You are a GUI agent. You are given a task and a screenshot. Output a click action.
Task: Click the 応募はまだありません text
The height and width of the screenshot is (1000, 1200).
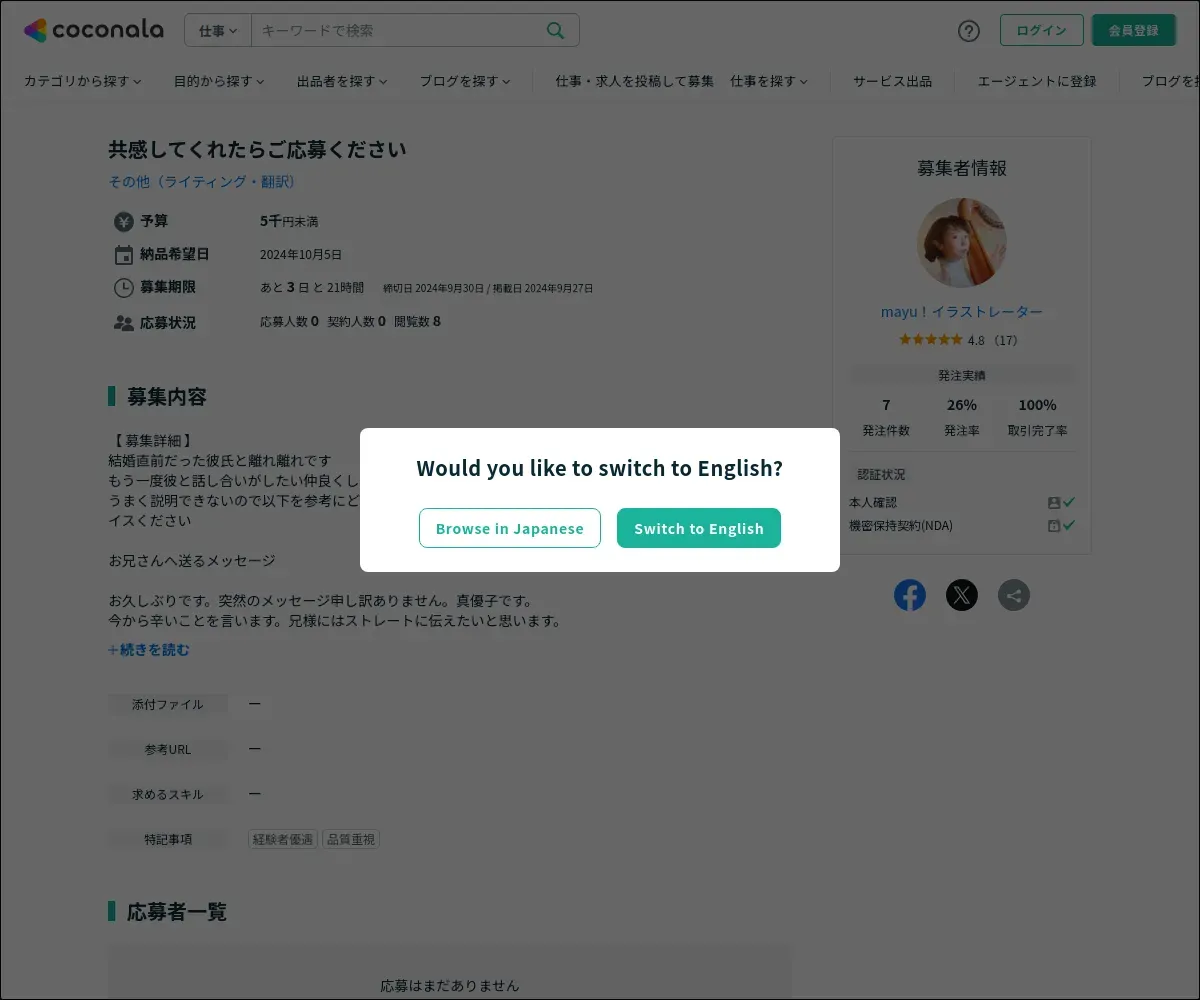(450, 985)
